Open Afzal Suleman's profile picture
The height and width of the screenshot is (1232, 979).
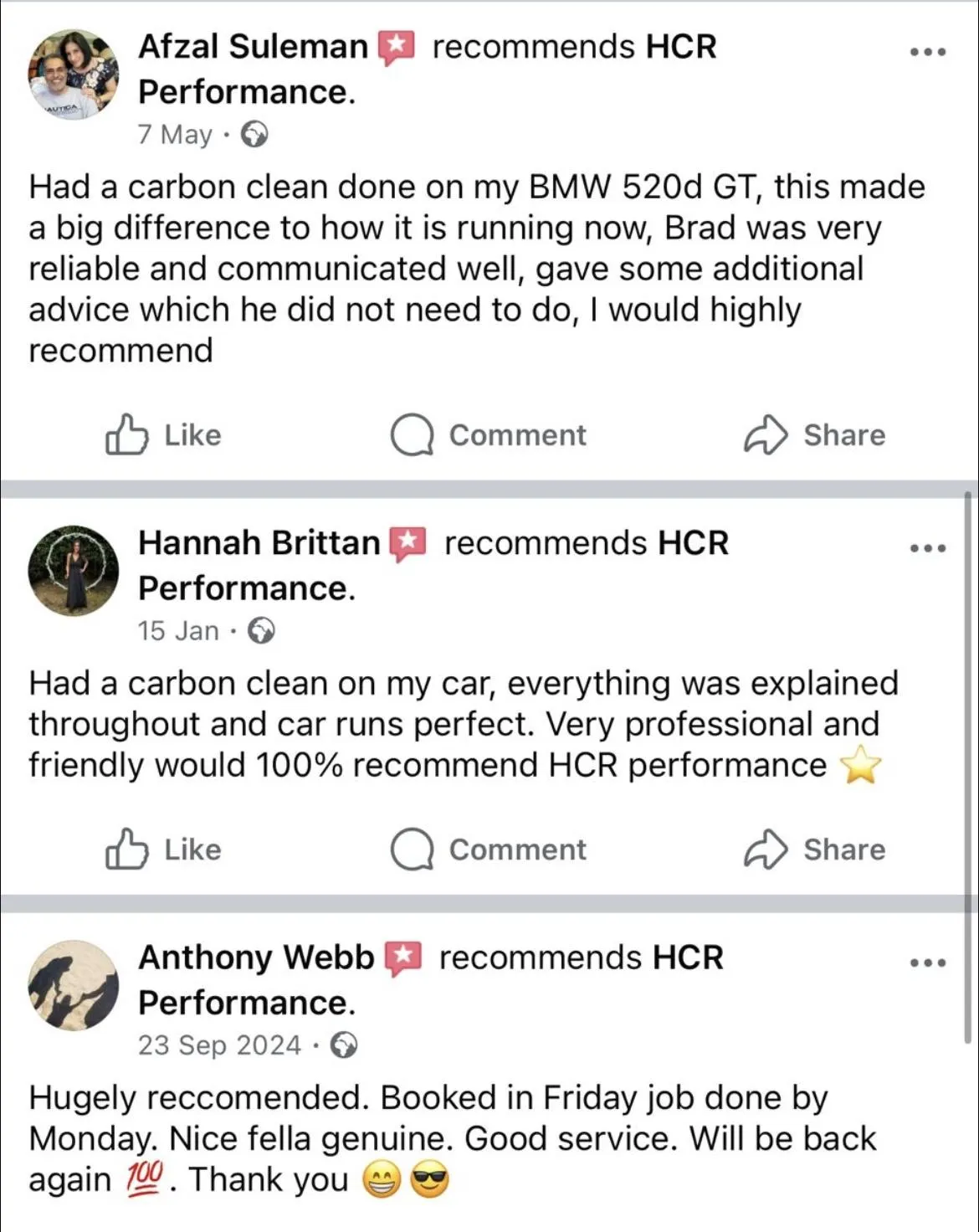click(74, 74)
